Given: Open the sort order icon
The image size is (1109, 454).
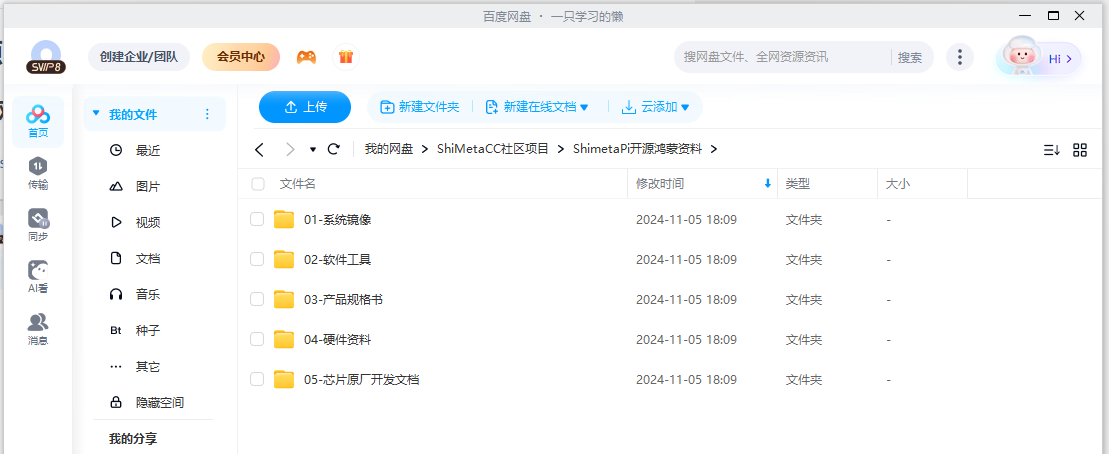Looking at the screenshot, I should tap(1052, 150).
